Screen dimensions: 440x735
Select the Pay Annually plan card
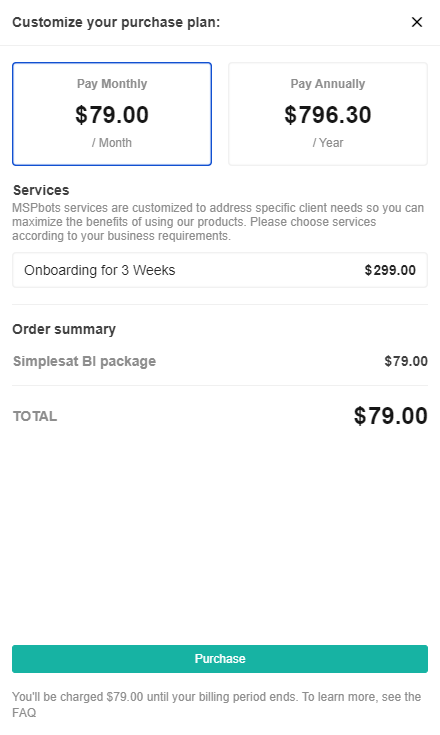(328, 114)
